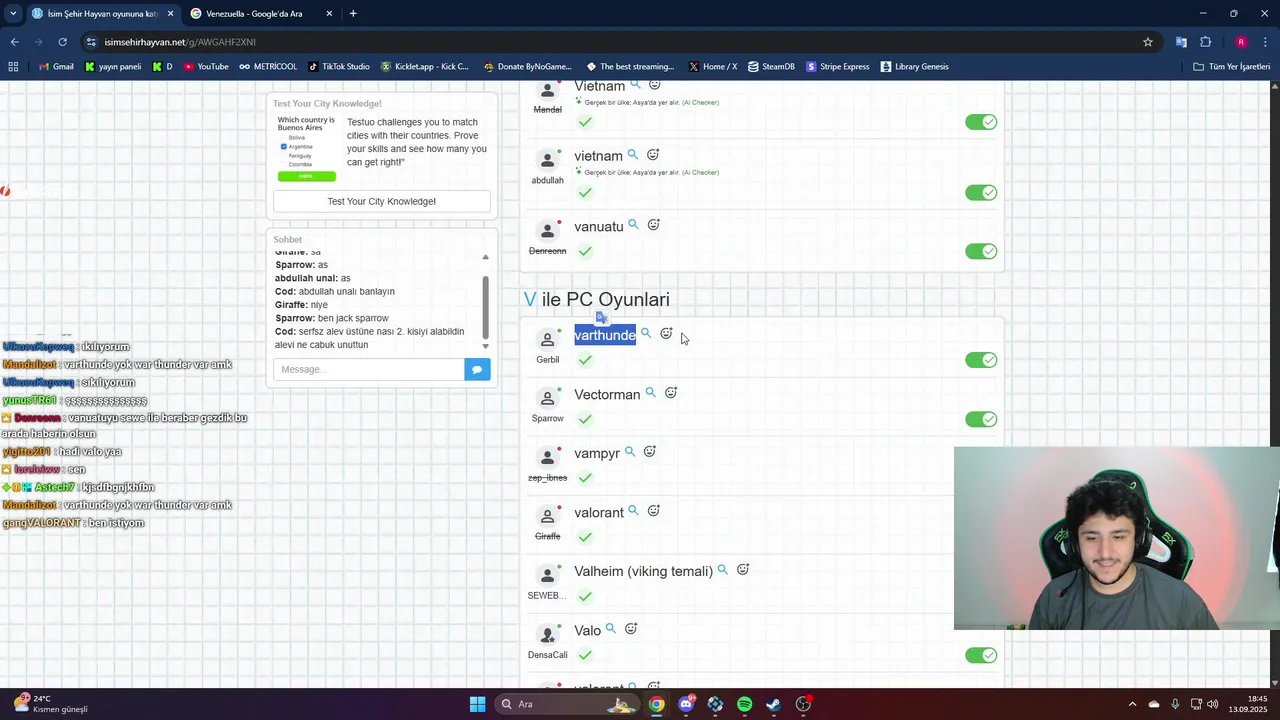1280x720 pixels.
Task: Look up vampyr using its search icon
Action: (630, 452)
